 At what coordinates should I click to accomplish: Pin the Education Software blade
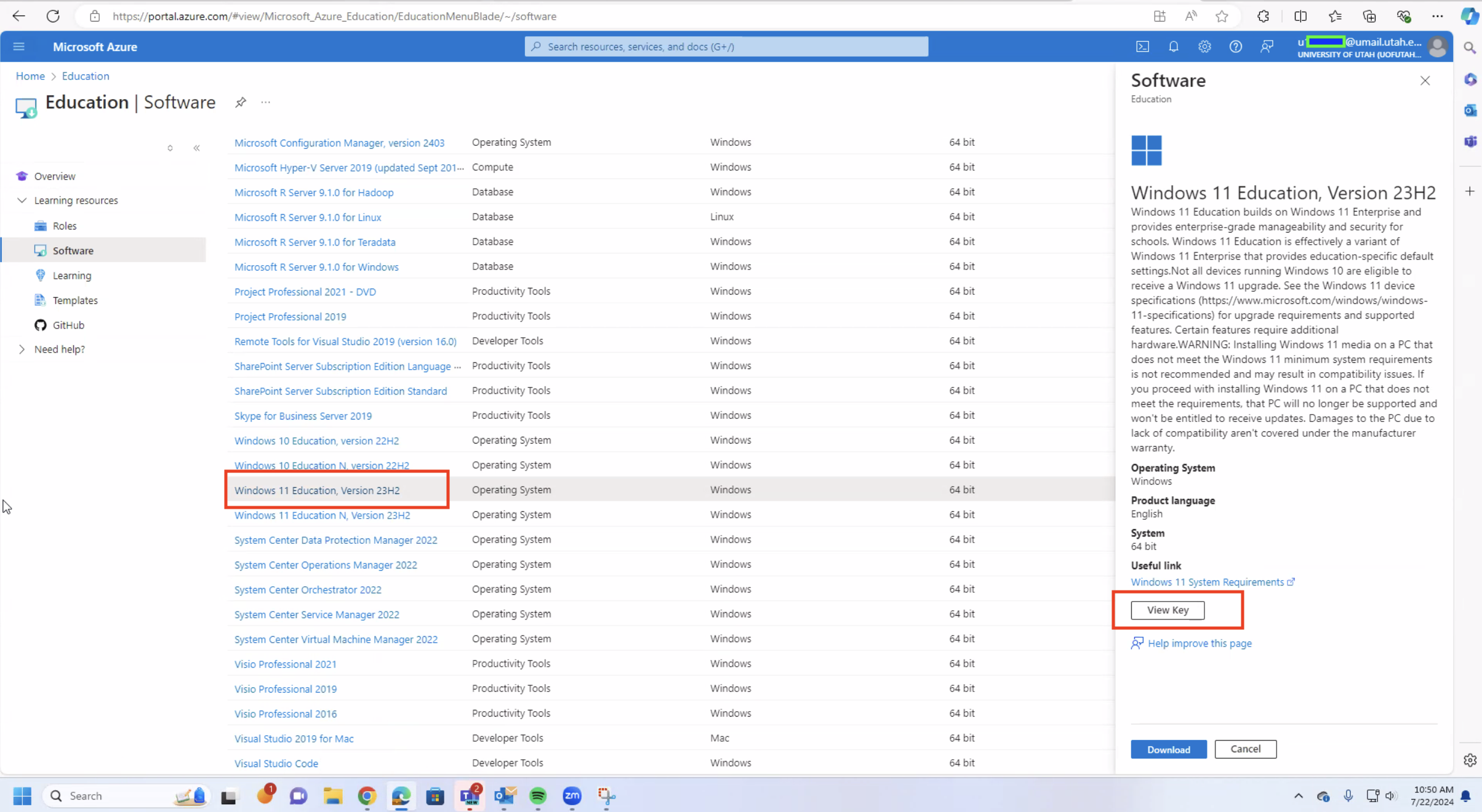click(240, 103)
